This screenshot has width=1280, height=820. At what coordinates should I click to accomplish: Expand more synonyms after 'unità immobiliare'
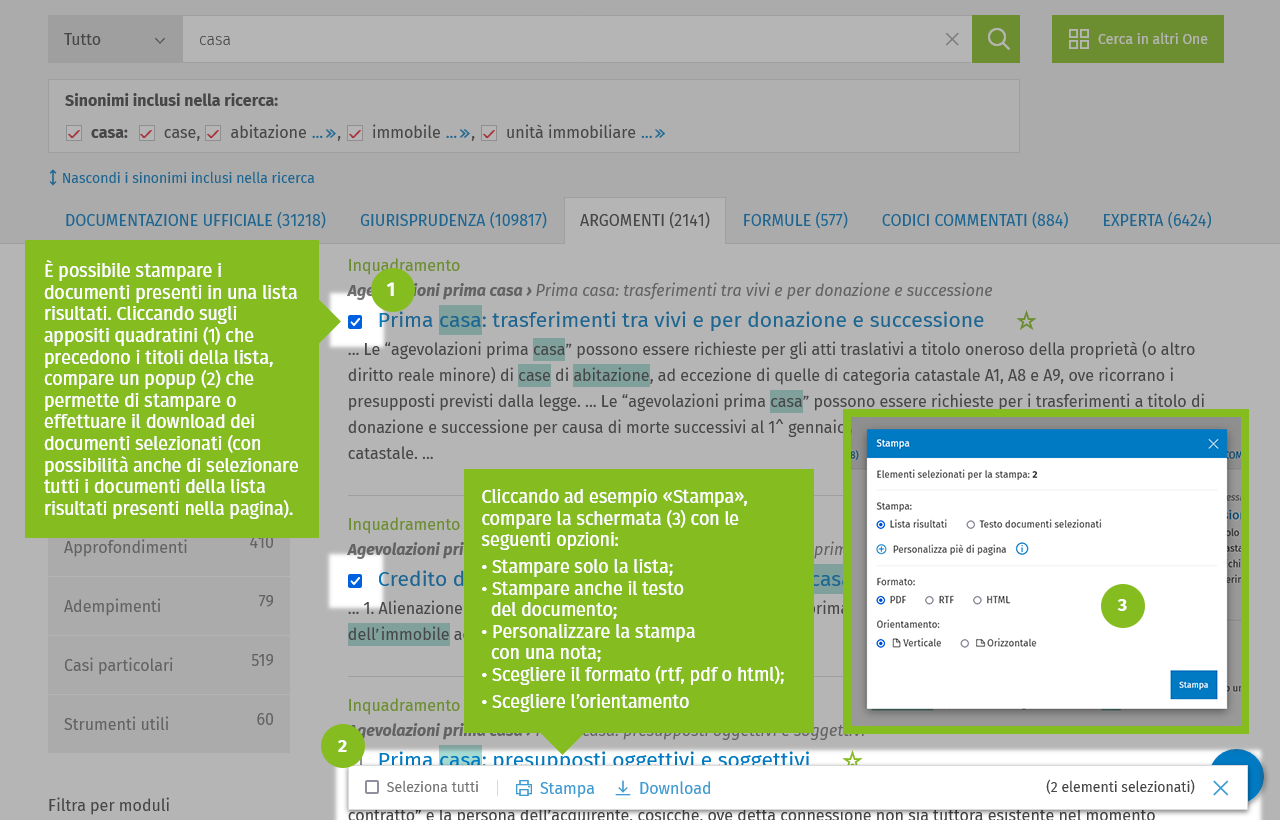(653, 133)
